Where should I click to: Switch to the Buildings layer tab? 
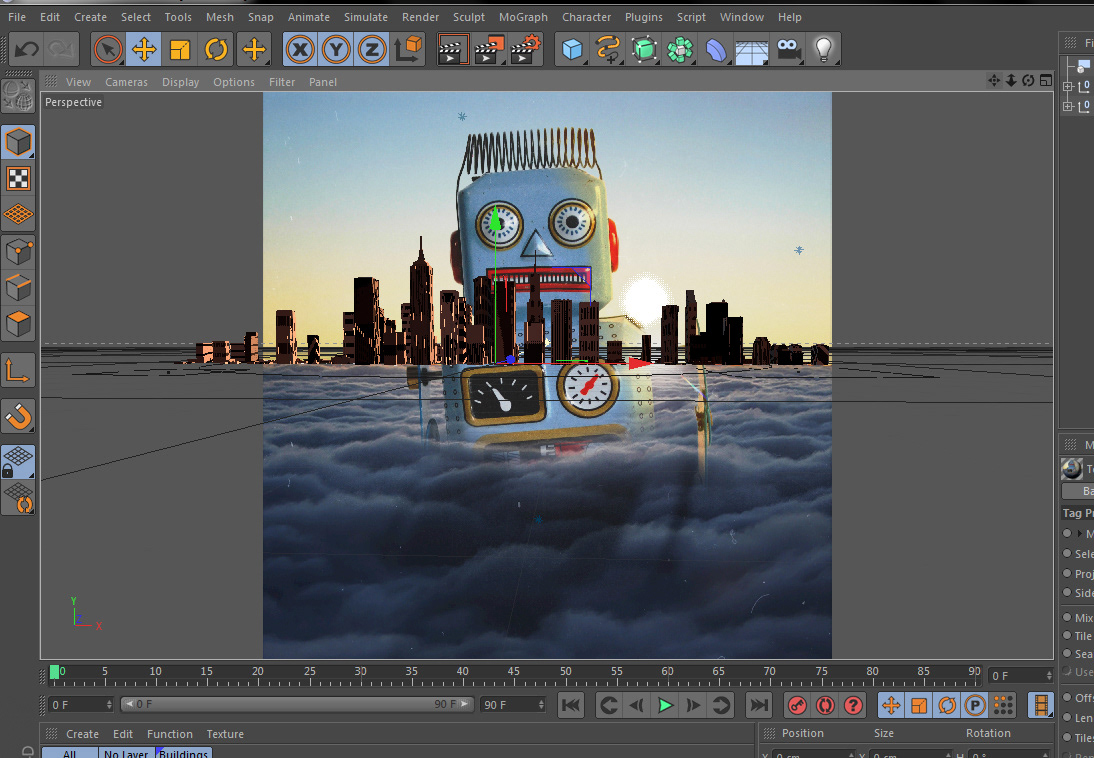coord(184,753)
